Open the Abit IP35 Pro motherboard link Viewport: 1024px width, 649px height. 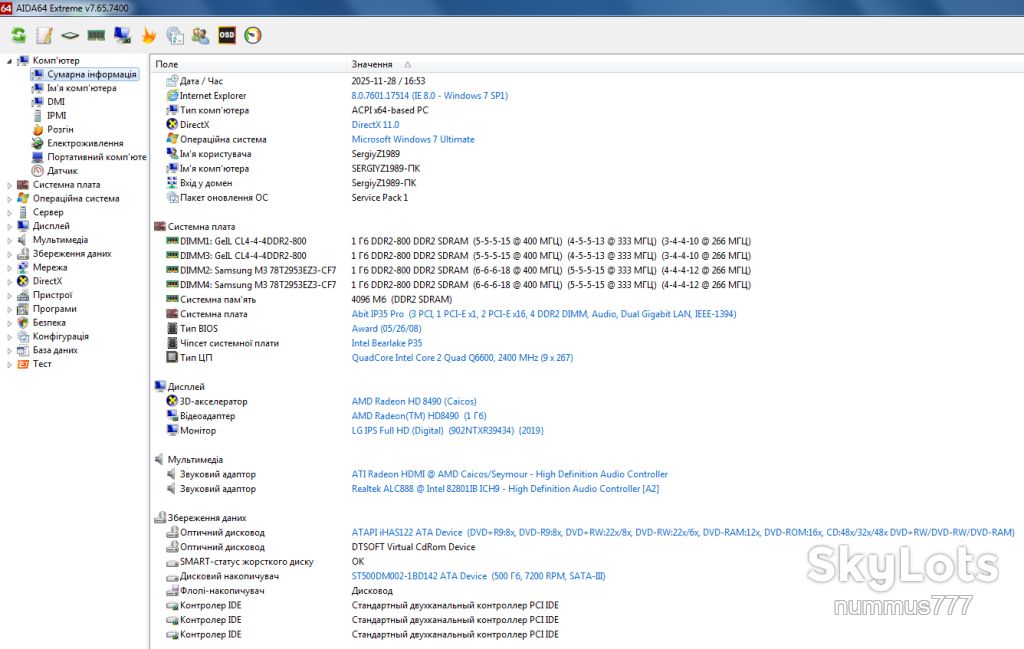tap(544, 314)
